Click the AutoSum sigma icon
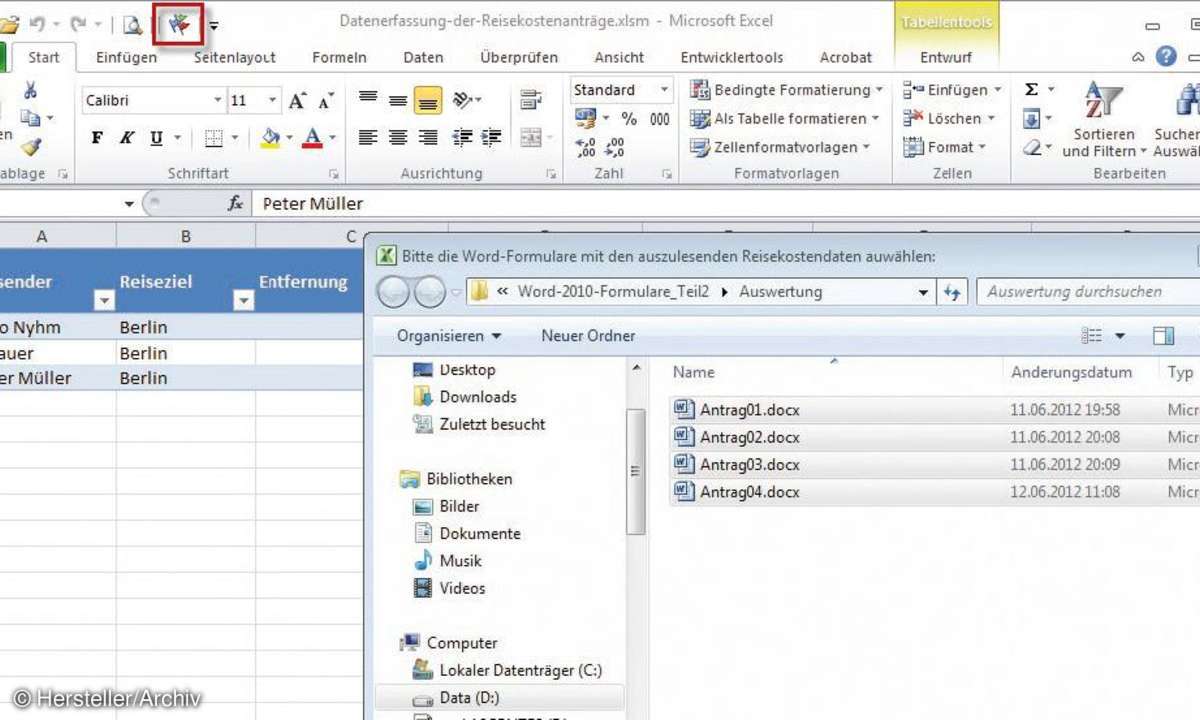1200x720 pixels. (x=1032, y=90)
